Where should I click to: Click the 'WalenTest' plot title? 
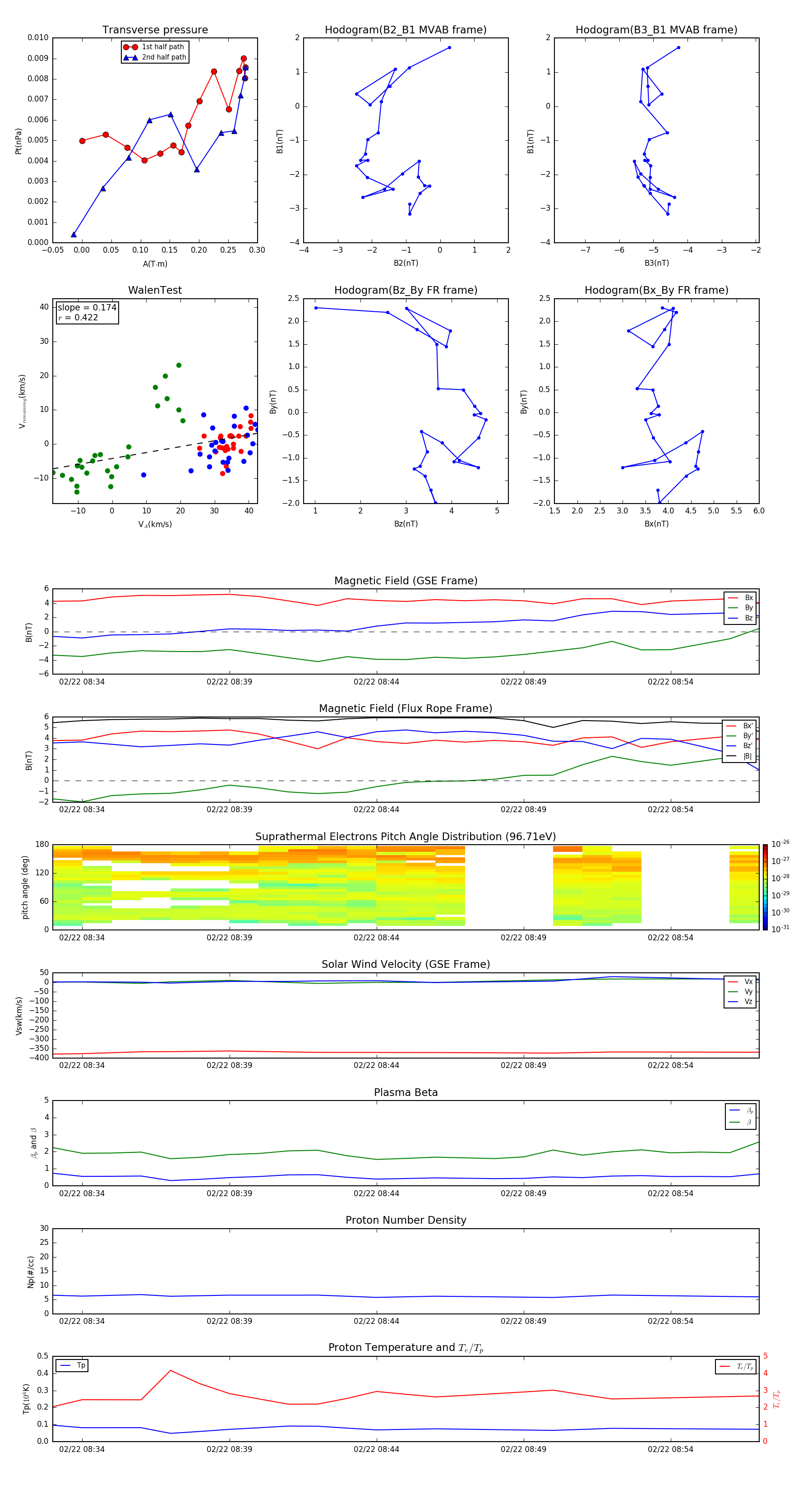pyautogui.click(x=155, y=290)
